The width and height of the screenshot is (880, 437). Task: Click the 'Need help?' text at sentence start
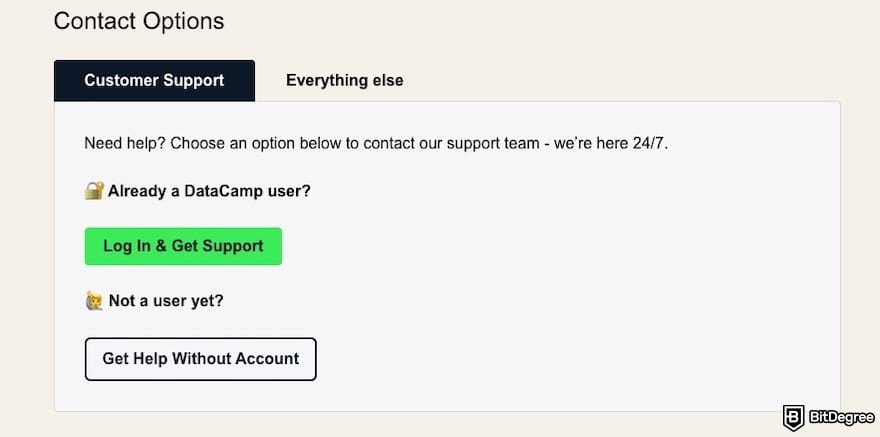[x=125, y=144]
